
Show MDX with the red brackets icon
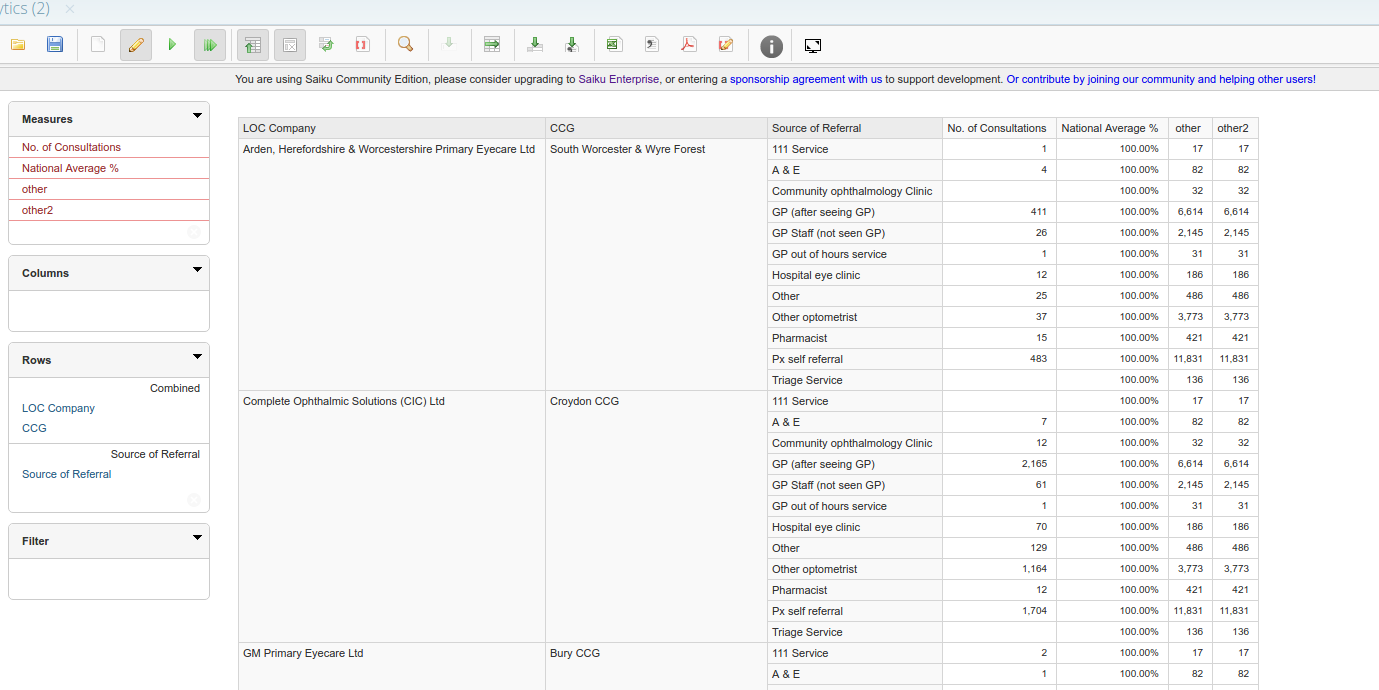362,45
